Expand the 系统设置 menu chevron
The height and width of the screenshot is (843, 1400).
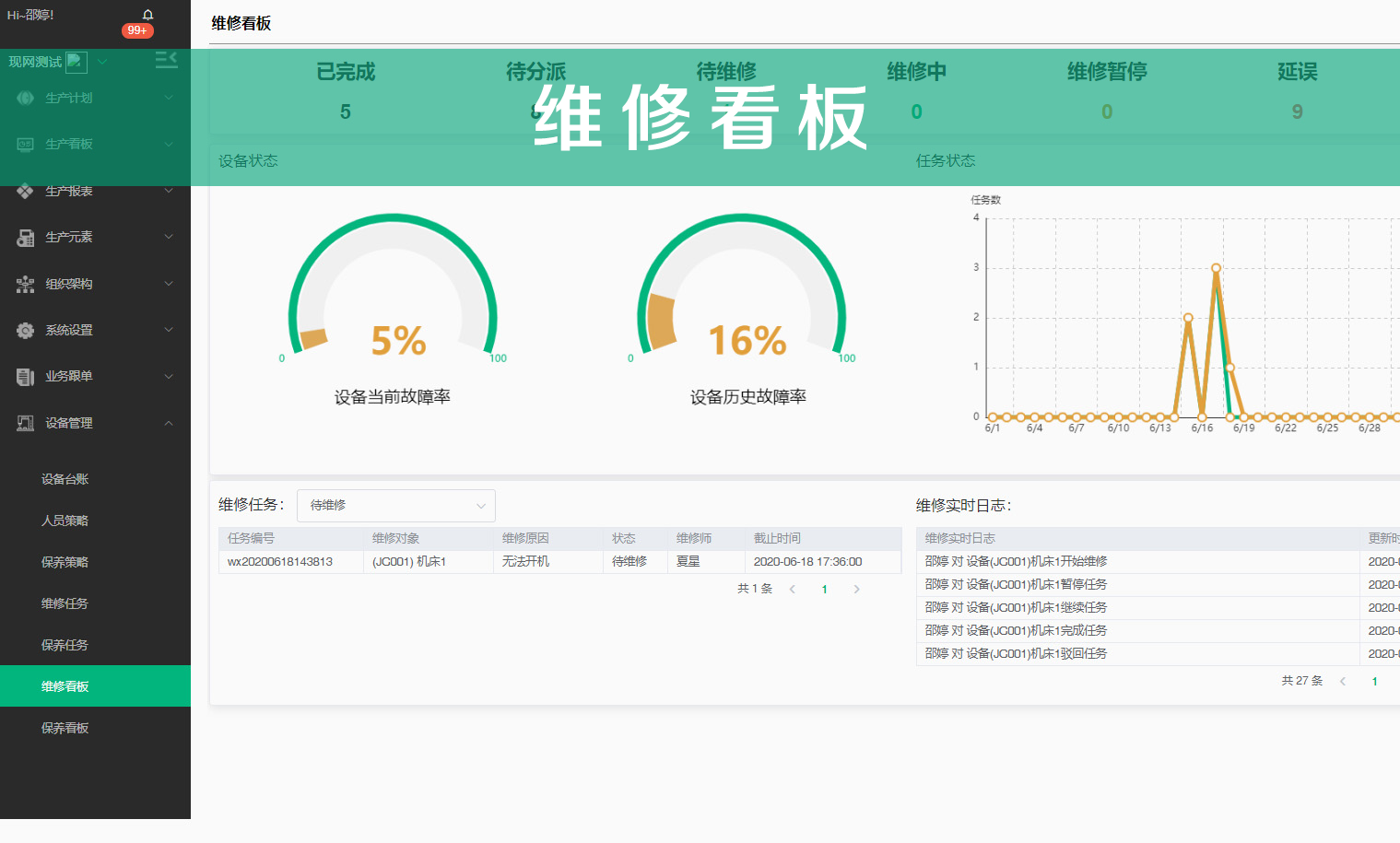[x=169, y=330]
